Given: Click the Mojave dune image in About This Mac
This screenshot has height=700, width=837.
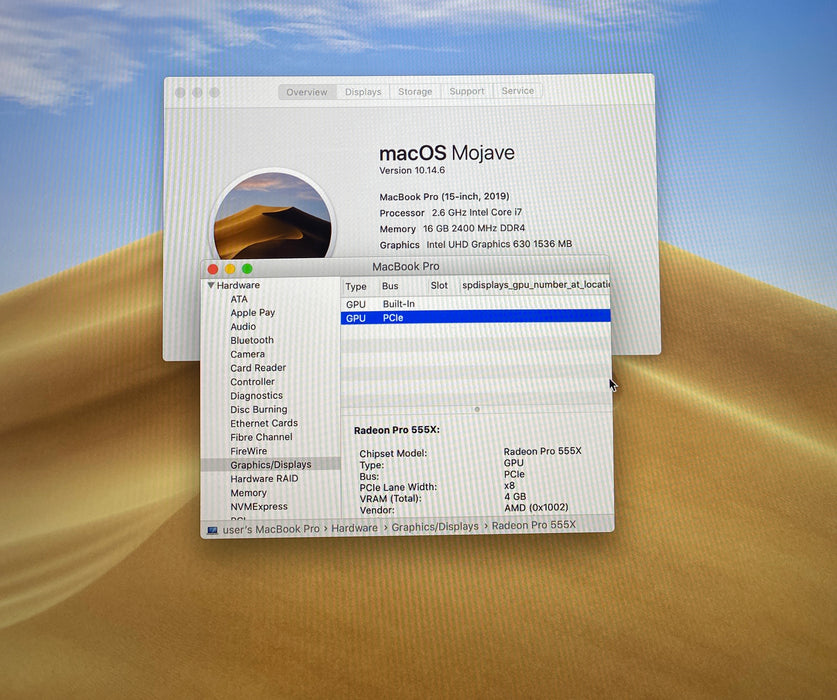Looking at the screenshot, I should (x=273, y=216).
